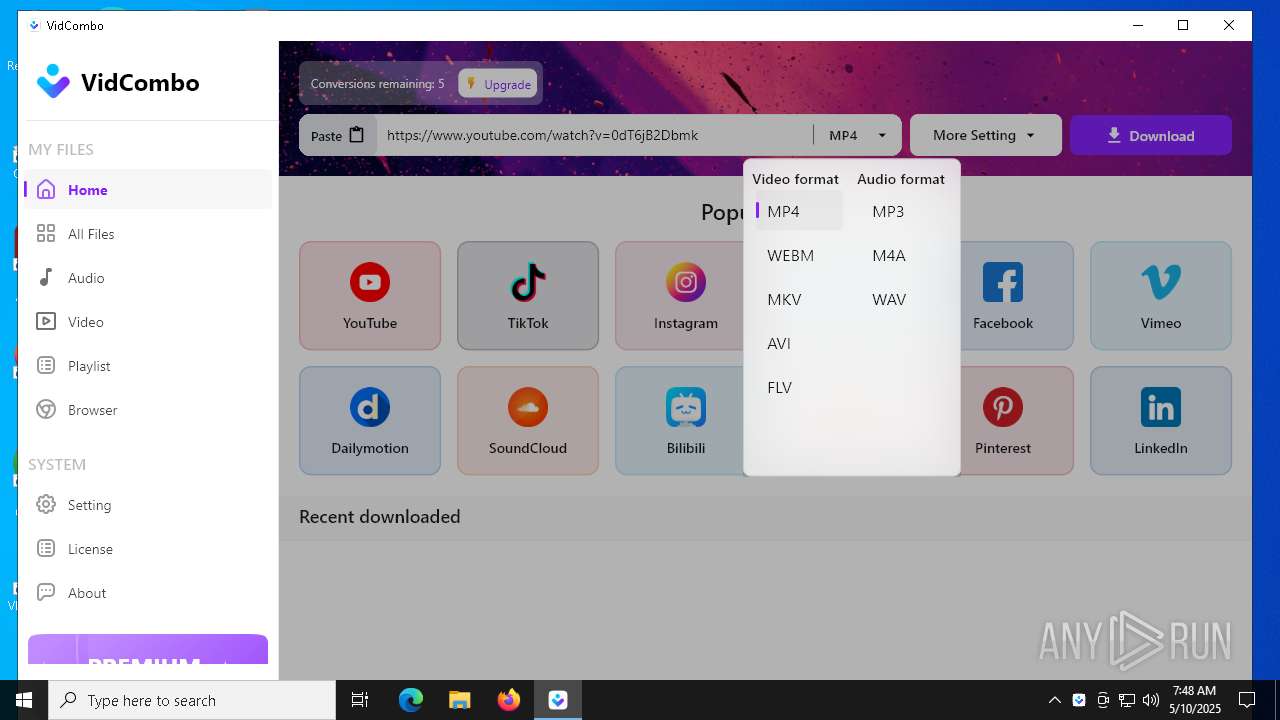
Task: Show hidden system tray icons
Action: coord(1054,700)
